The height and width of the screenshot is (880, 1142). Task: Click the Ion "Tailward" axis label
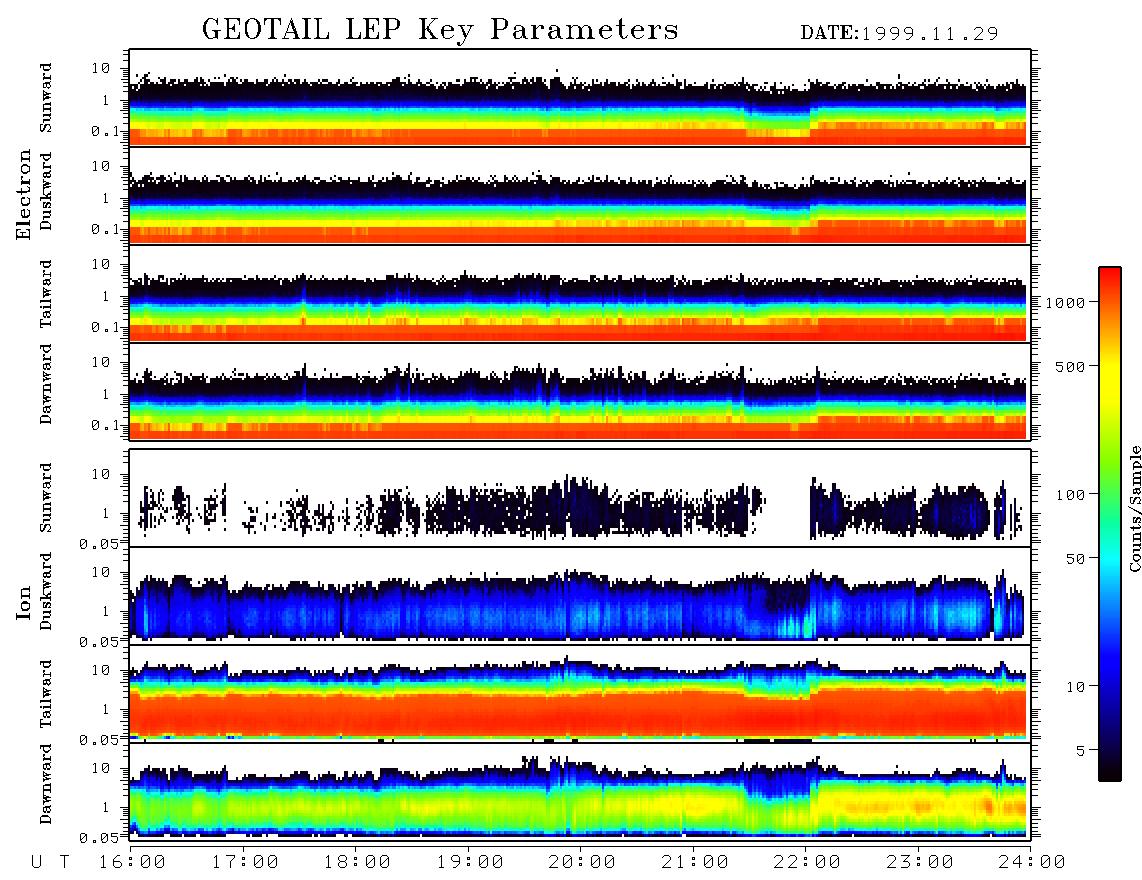(46, 693)
